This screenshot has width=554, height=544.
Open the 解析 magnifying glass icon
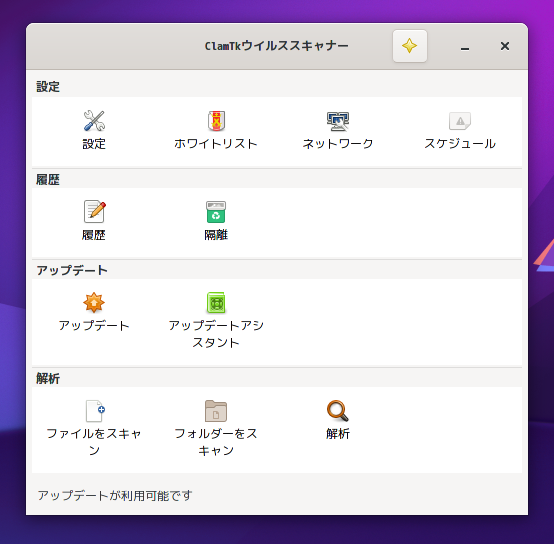(x=338, y=410)
